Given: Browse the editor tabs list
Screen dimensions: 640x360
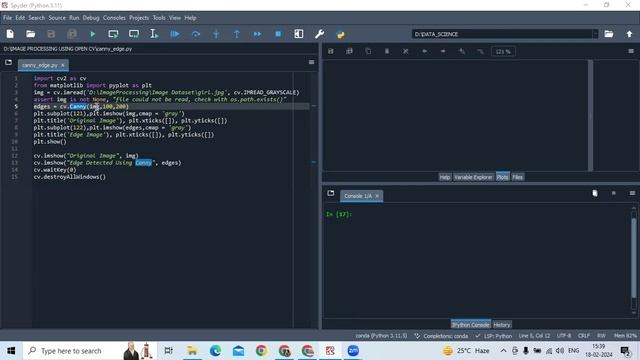Looking at the screenshot, I should pyautogui.click(x=9, y=62).
